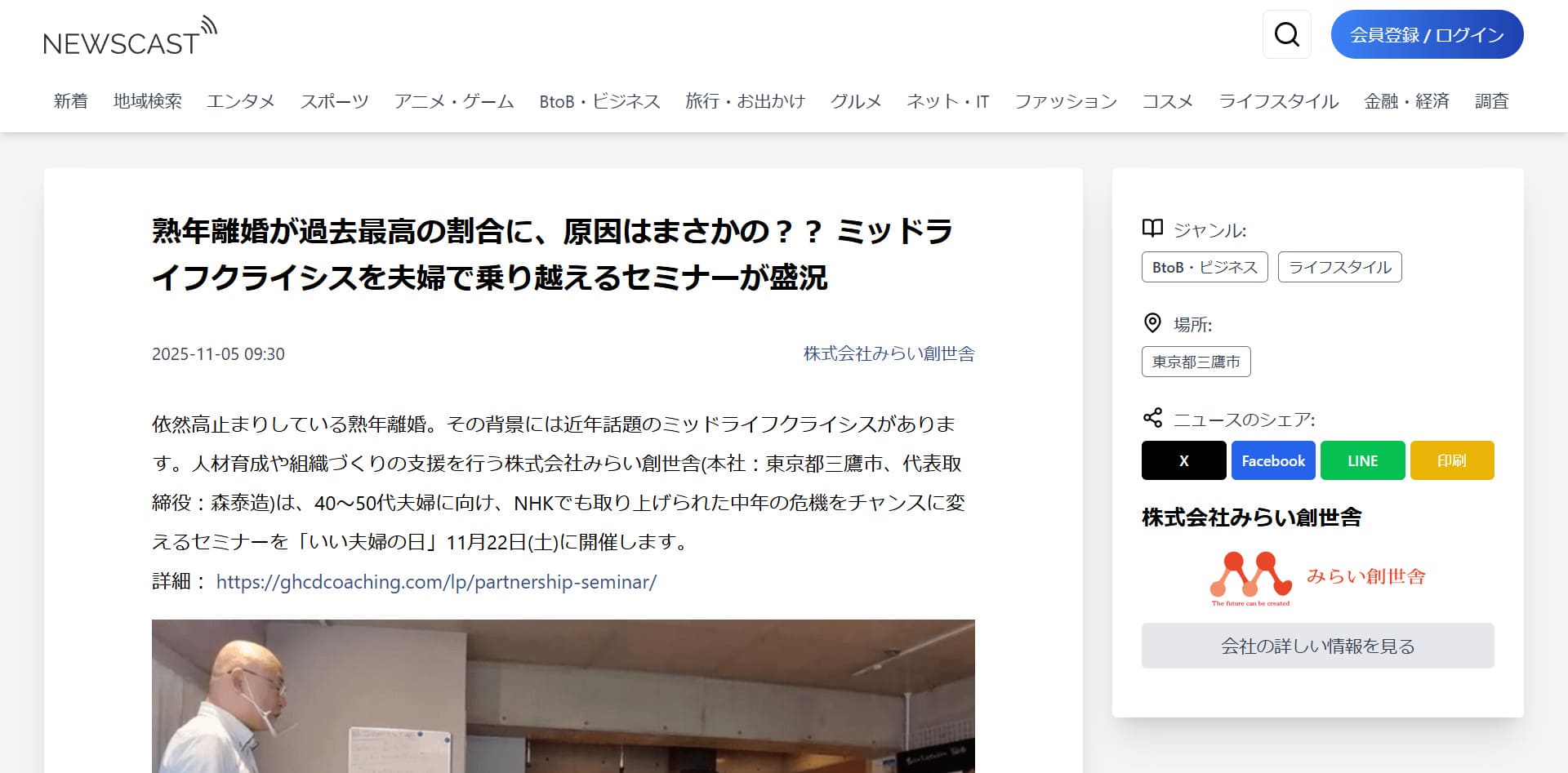Open the ghcdcoaching.com seminar link

[436, 582]
